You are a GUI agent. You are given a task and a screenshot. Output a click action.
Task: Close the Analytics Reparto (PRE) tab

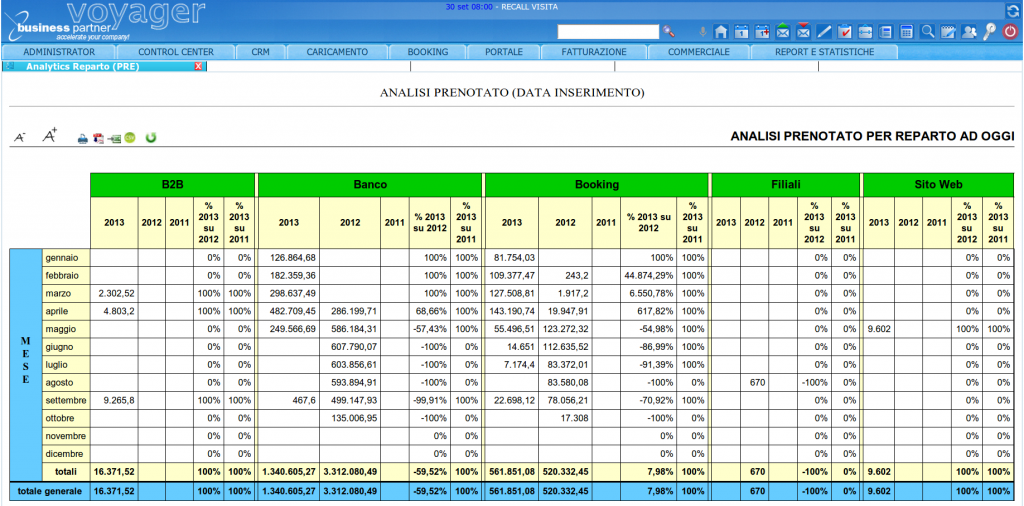pyautogui.click(x=199, y=67)
